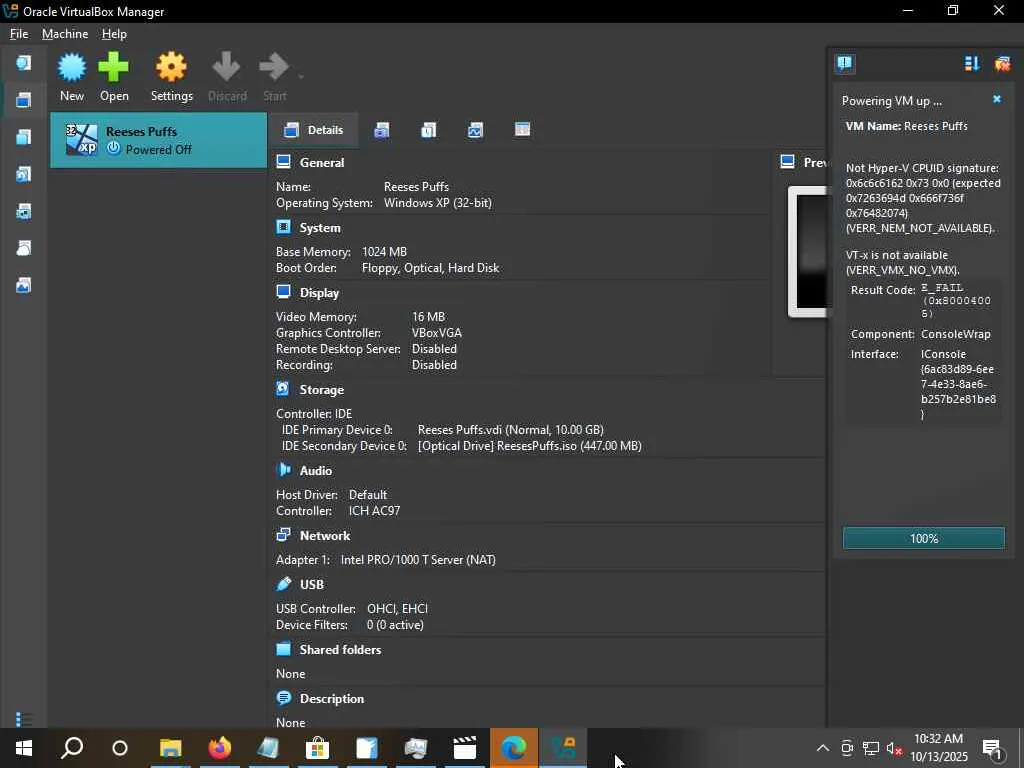Click the Storage section header link
The width and height of the screenshot is (1024, 768).
pyautogui.click(x=321, y=390)
